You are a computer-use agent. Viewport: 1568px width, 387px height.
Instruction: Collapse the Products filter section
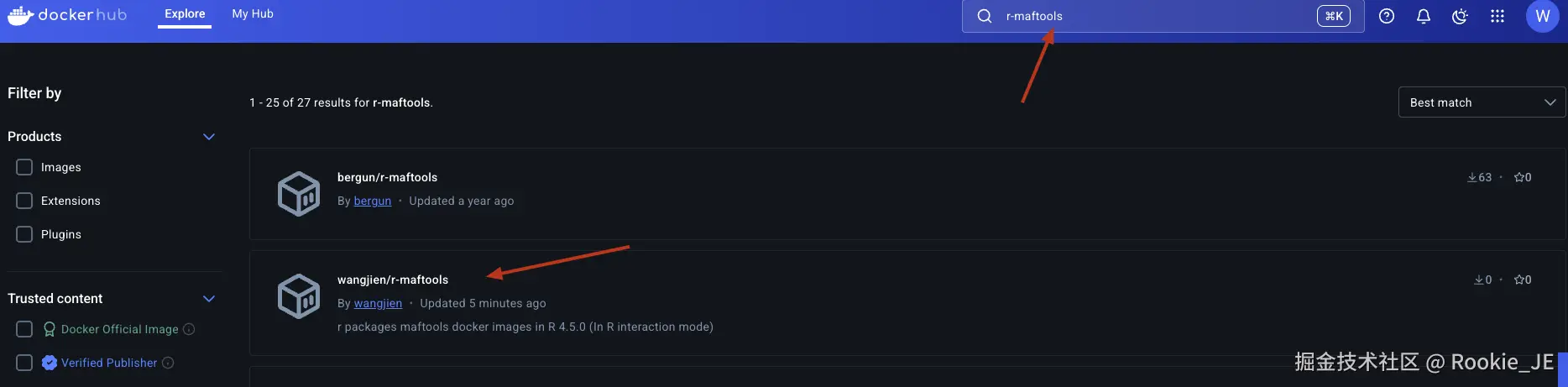(209, 137)
